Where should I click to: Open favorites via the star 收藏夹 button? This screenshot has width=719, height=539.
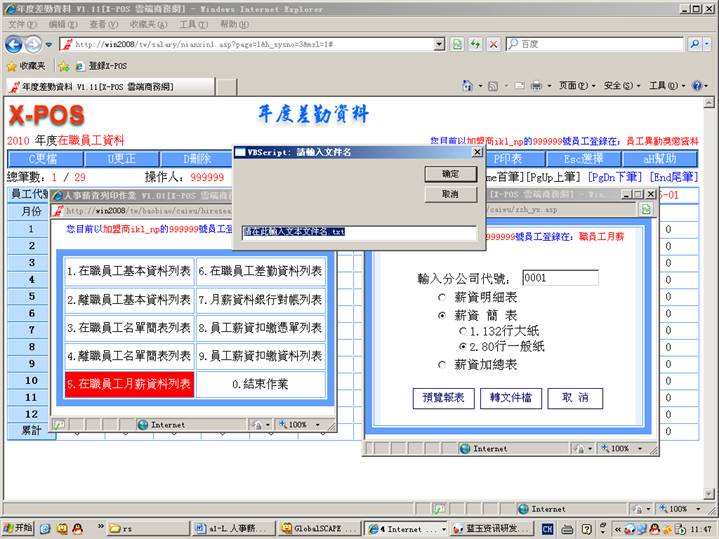click(25, 66)
